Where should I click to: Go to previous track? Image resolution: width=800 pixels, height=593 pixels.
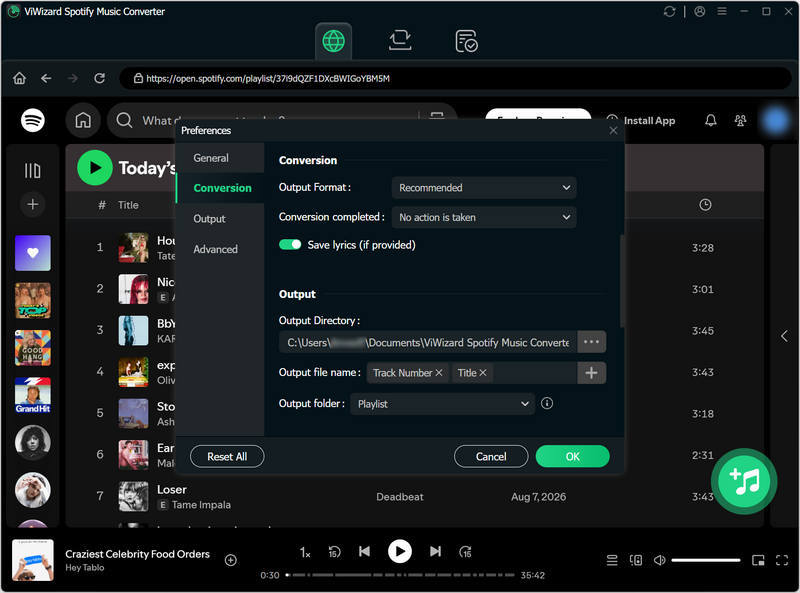tap(364, 552)
